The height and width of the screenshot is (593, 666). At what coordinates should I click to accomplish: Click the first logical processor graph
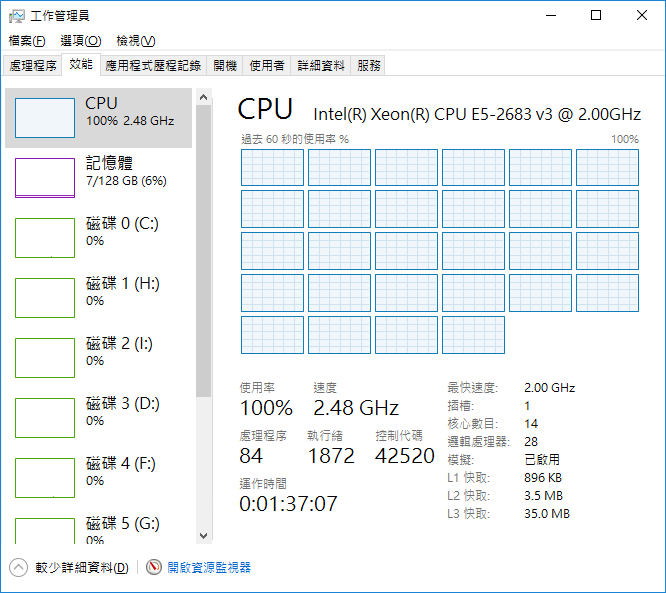(x=272, y=168)
